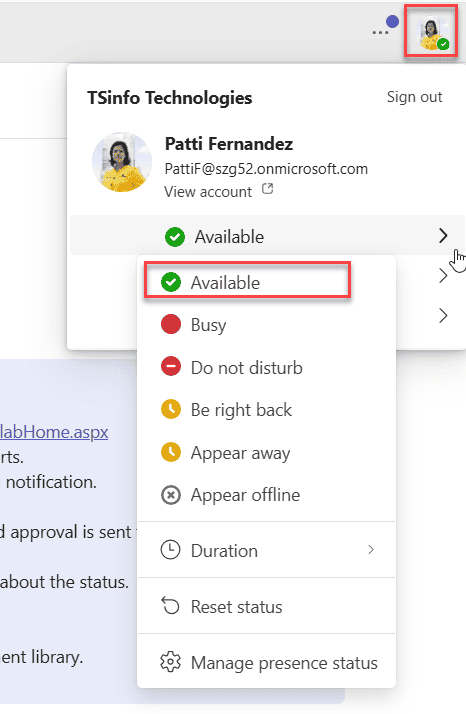Click the TSinfo Technologies organization name
This screenshot has width=466, height=714.
point(169,97)
